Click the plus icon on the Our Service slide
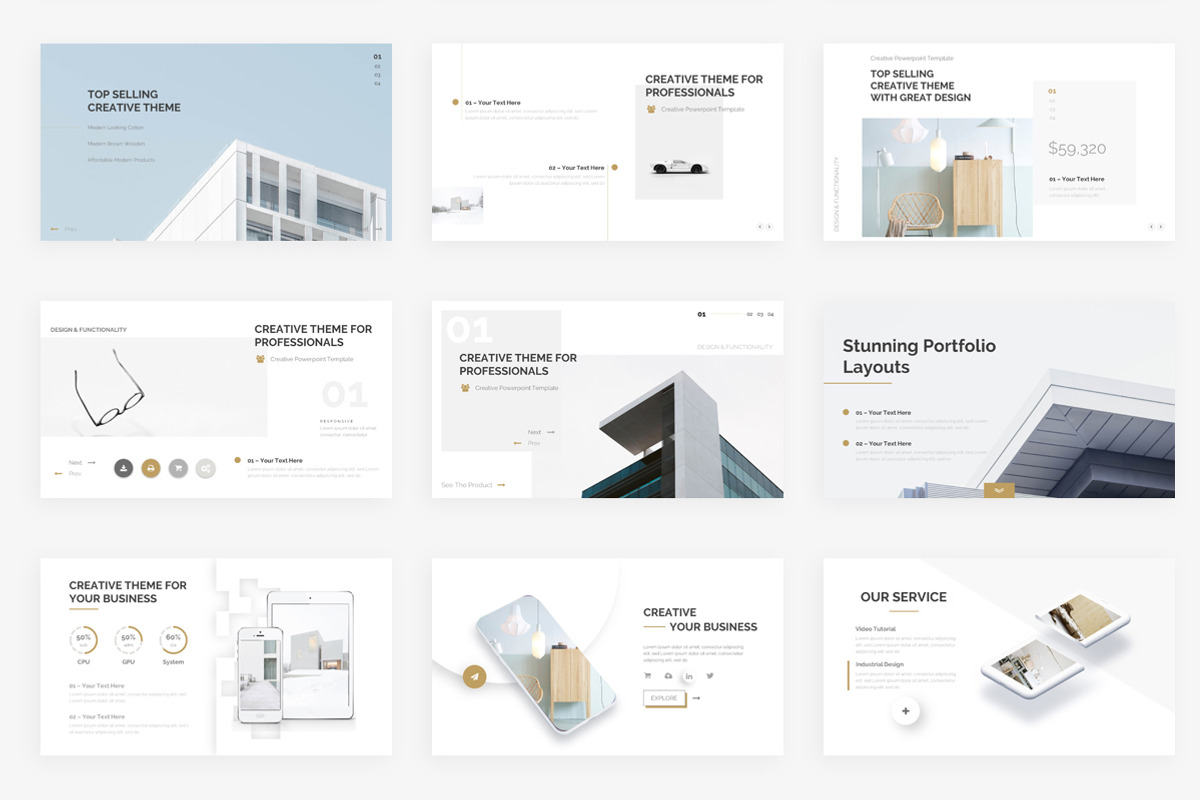Image resolution: width=1200 pixels, height=800 pixels. pyautogui.click(x=905, y=710)
